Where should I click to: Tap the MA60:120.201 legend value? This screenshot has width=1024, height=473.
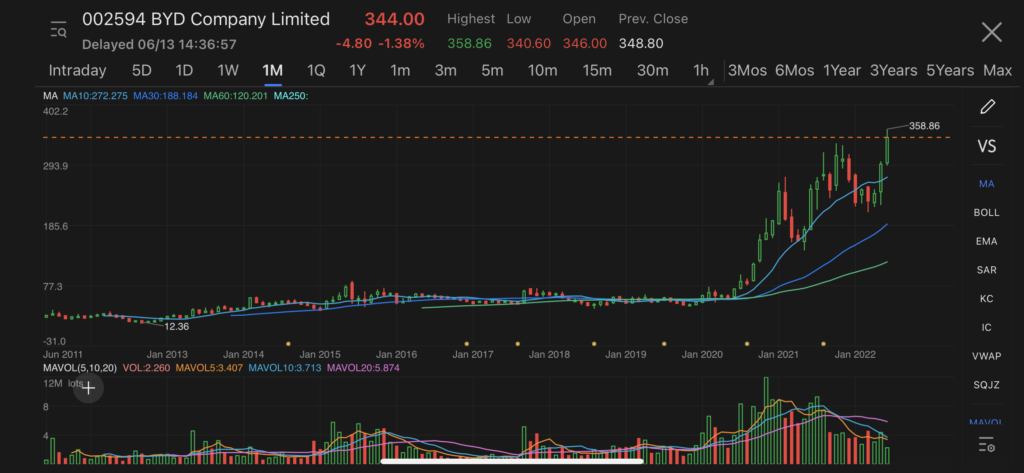pos(236,96)
